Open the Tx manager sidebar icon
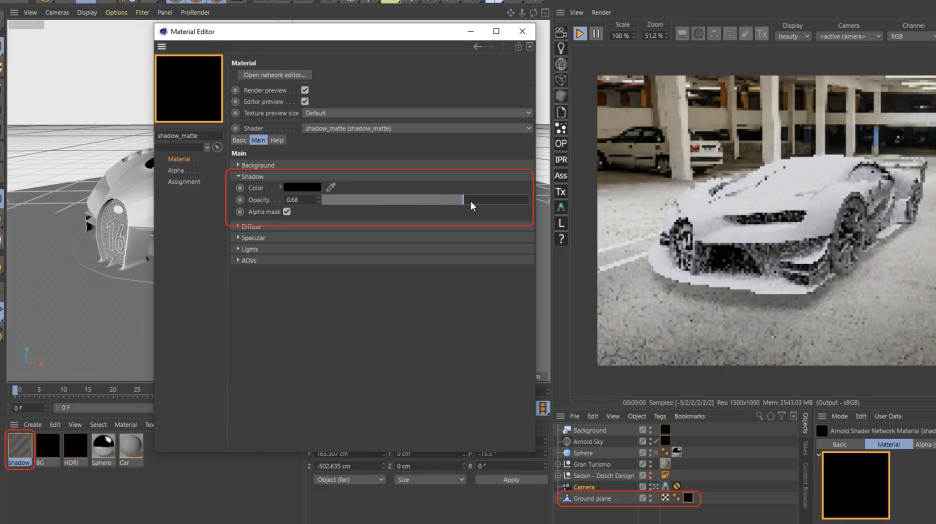Image resolution: width=936 pixels, height=524 pixels. point(561,192)
